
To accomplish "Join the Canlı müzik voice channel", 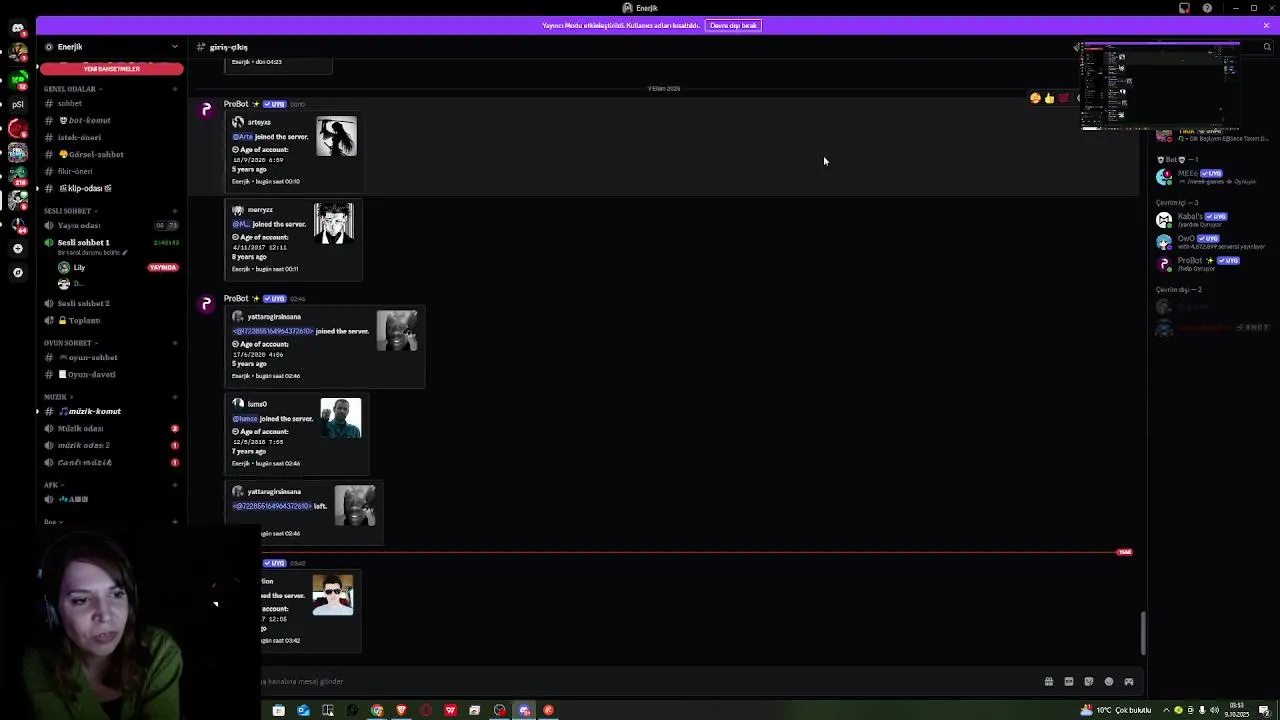I will click(110, 462).
